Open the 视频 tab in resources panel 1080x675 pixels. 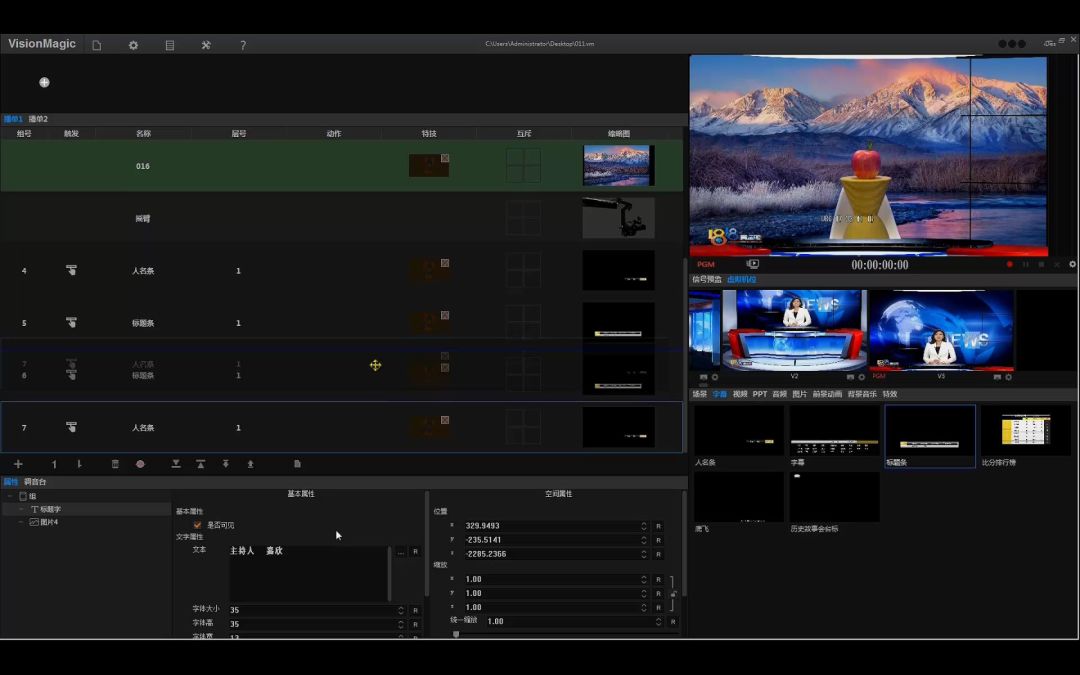coord(740,394)
